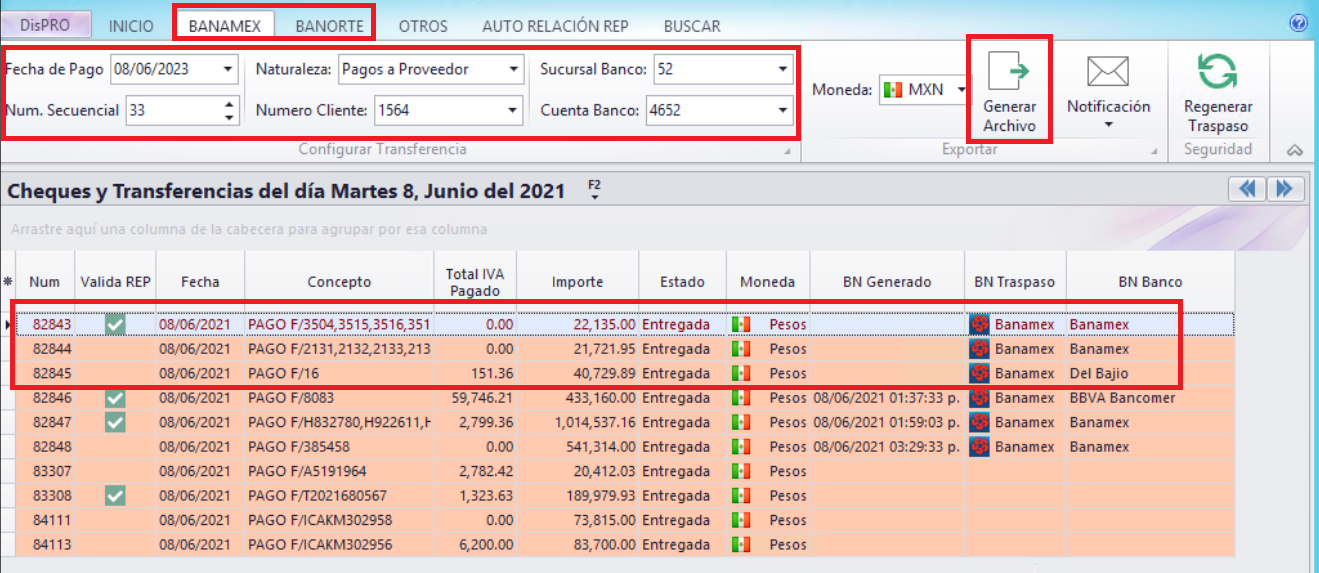Click the Generar Archivo export icon
This screenshot has height=573, width=1319.
tap(1009, 73)
